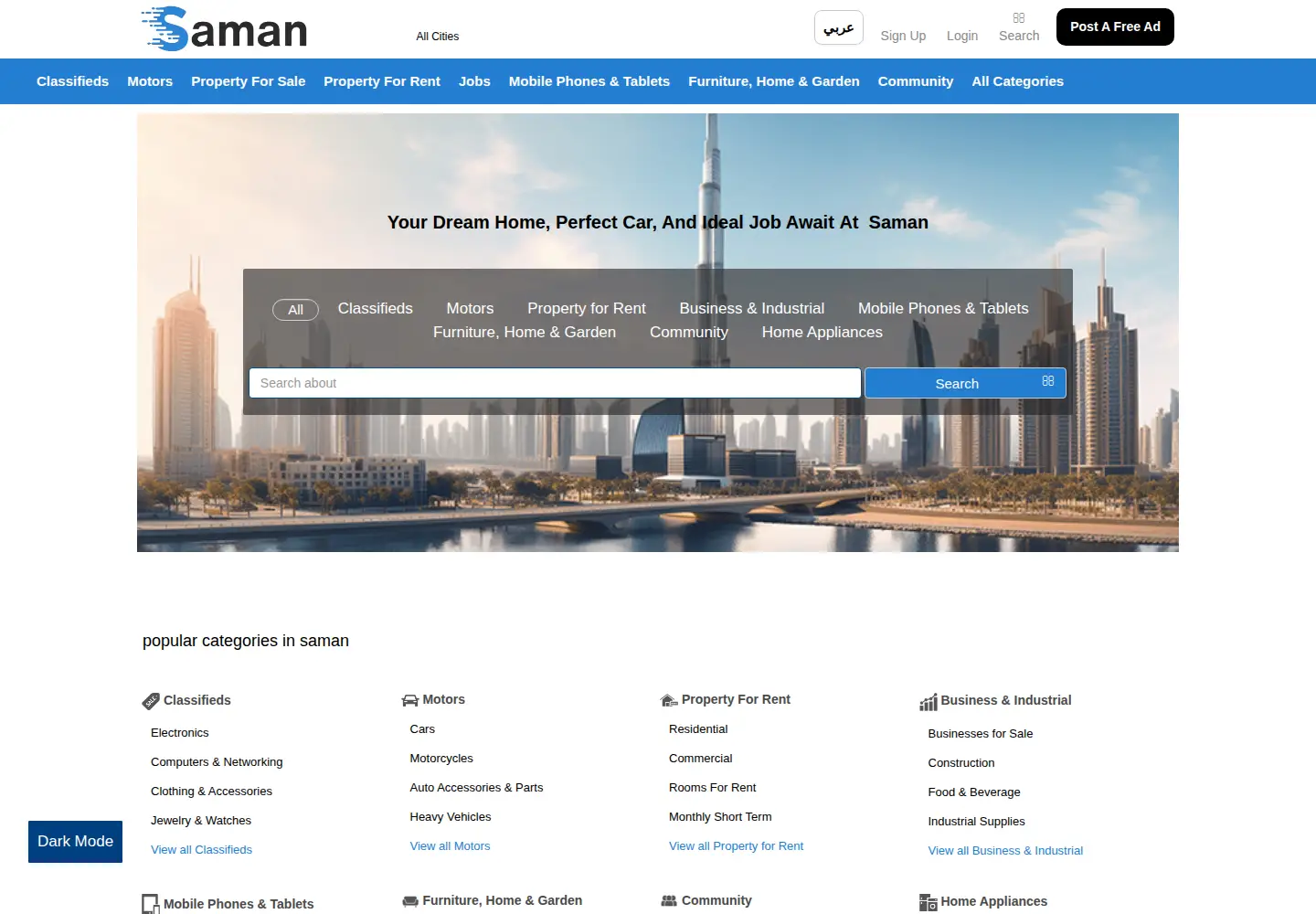Toggle Dark Mode

coord(75,842)
